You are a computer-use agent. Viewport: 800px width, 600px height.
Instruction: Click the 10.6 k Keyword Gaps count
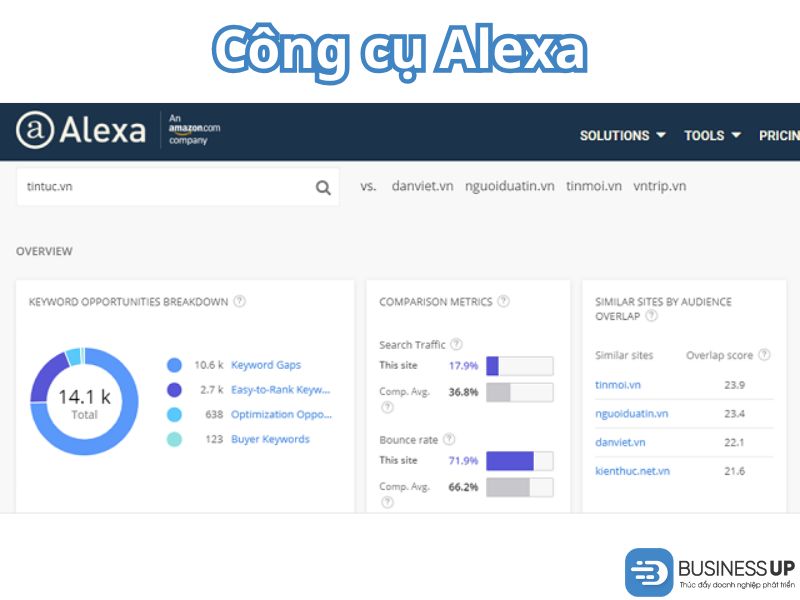point(209,365)
